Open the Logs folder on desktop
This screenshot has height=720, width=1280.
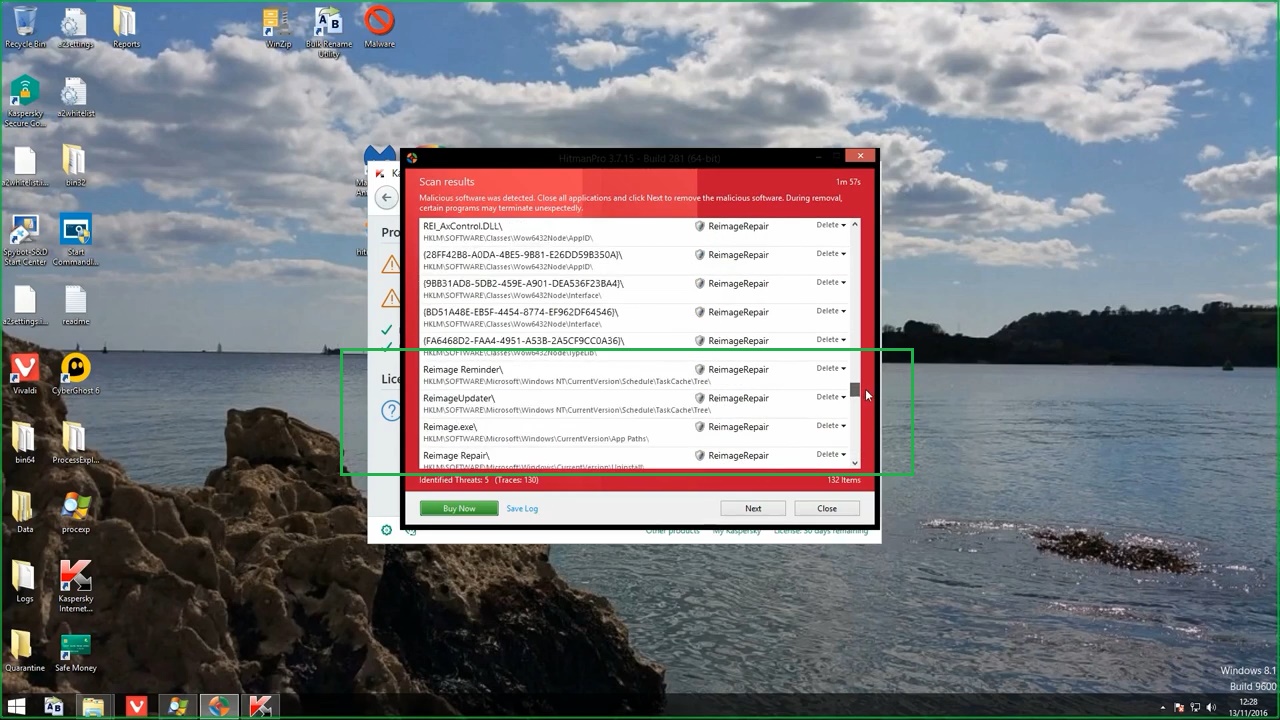pos(25,581)
